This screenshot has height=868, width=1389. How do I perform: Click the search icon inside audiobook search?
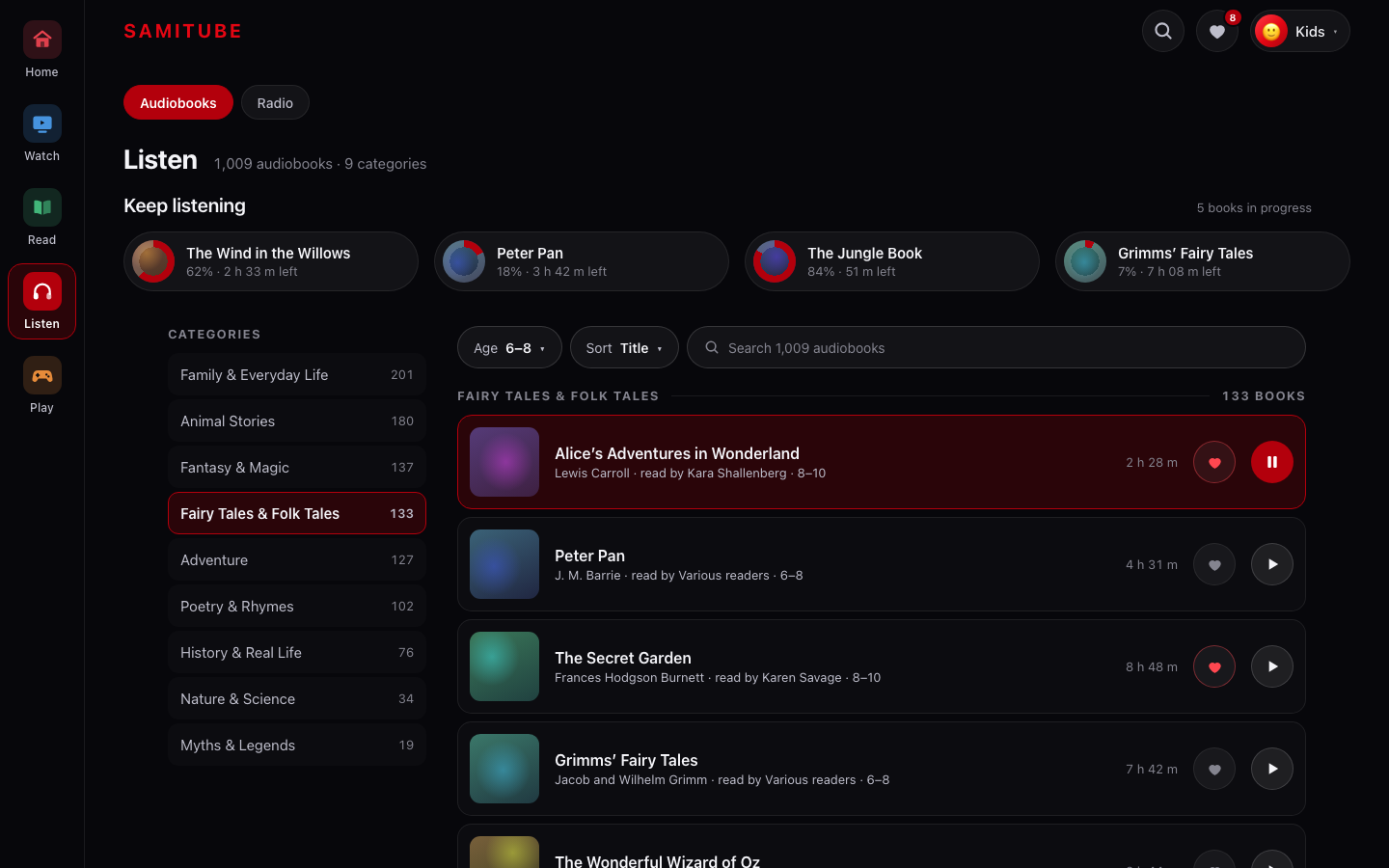pyautogui.click(x=712, y=347)
